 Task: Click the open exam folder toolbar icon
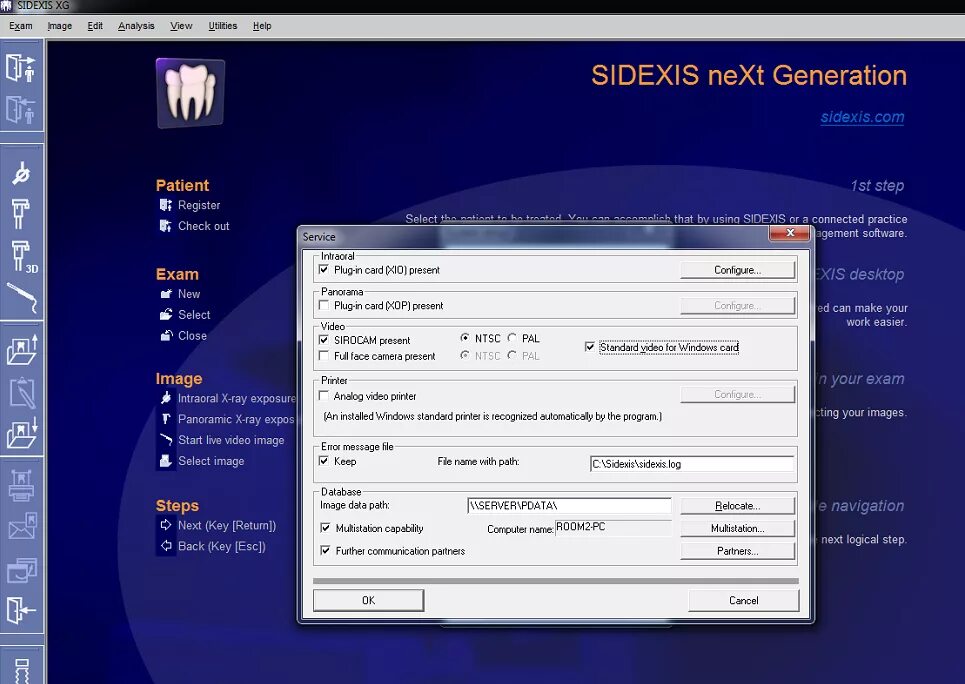pyautogui.click(x=22, y=350)
